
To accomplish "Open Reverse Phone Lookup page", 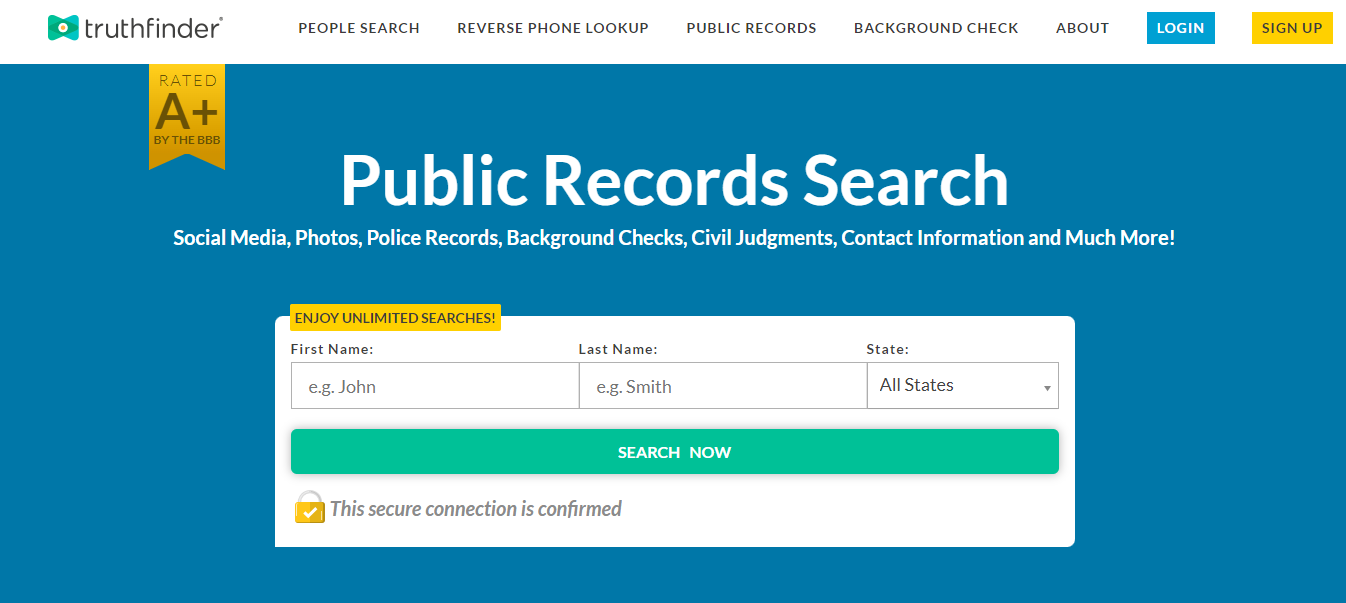I will [x=553, y=28].
